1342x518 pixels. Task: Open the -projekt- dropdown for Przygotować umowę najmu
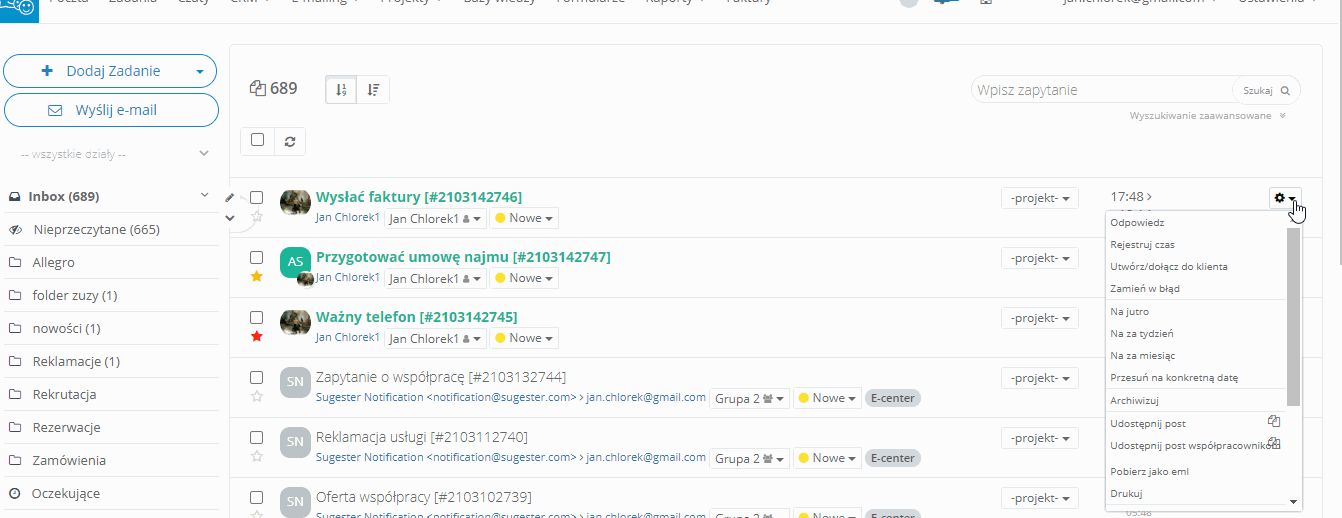(x=1039, y=258)
